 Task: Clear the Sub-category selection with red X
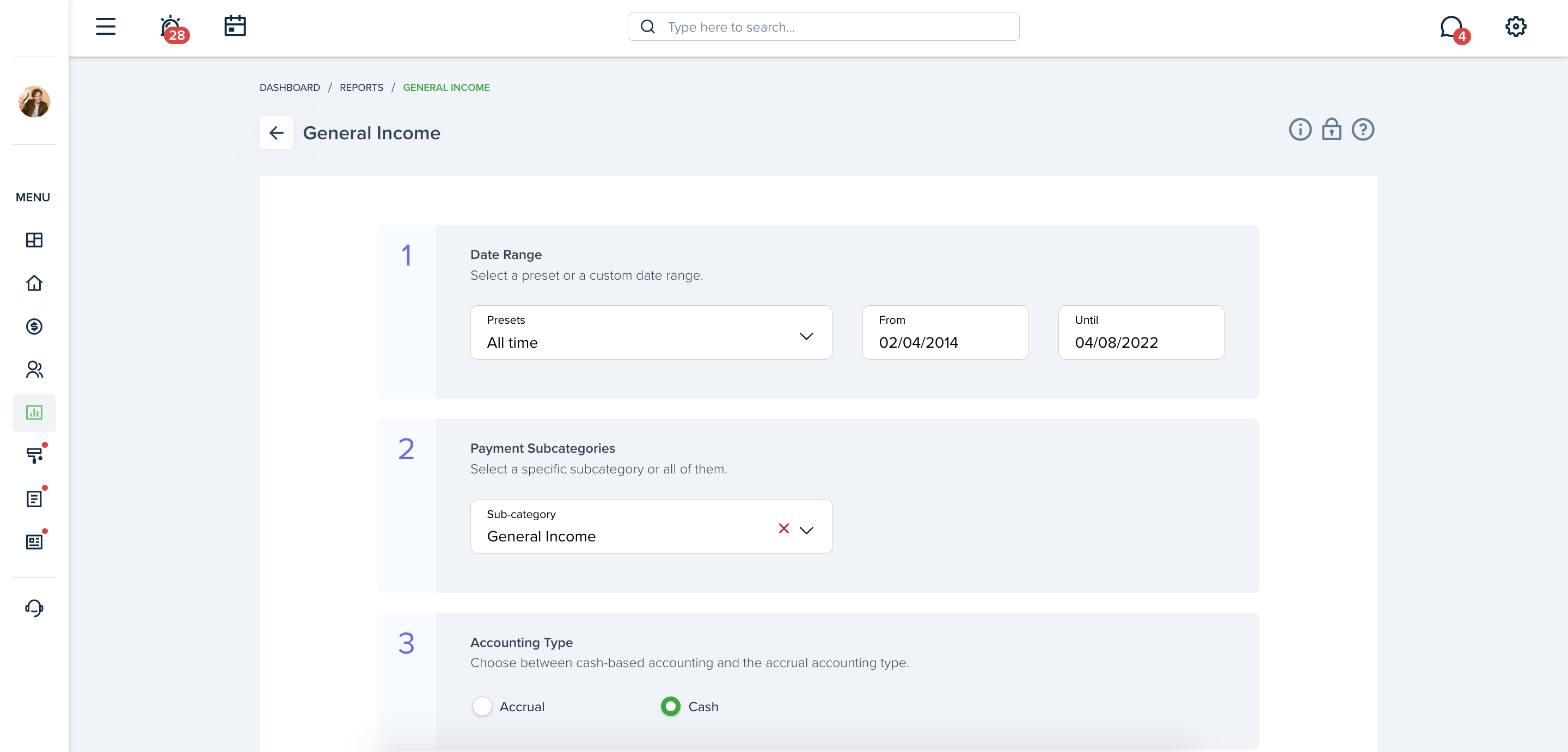[x=783, y=528]
